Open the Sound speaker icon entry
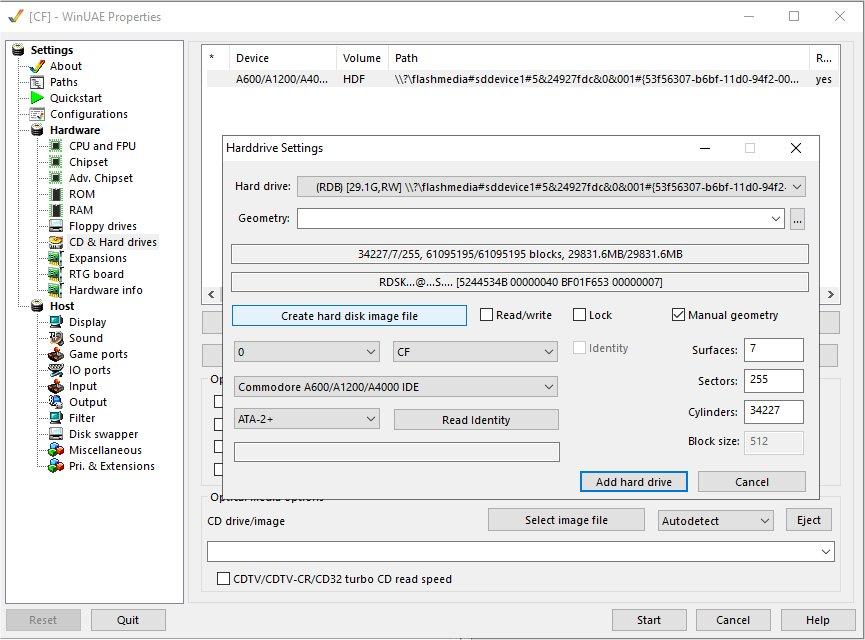865x640 pixels. (x=56, y=338)
